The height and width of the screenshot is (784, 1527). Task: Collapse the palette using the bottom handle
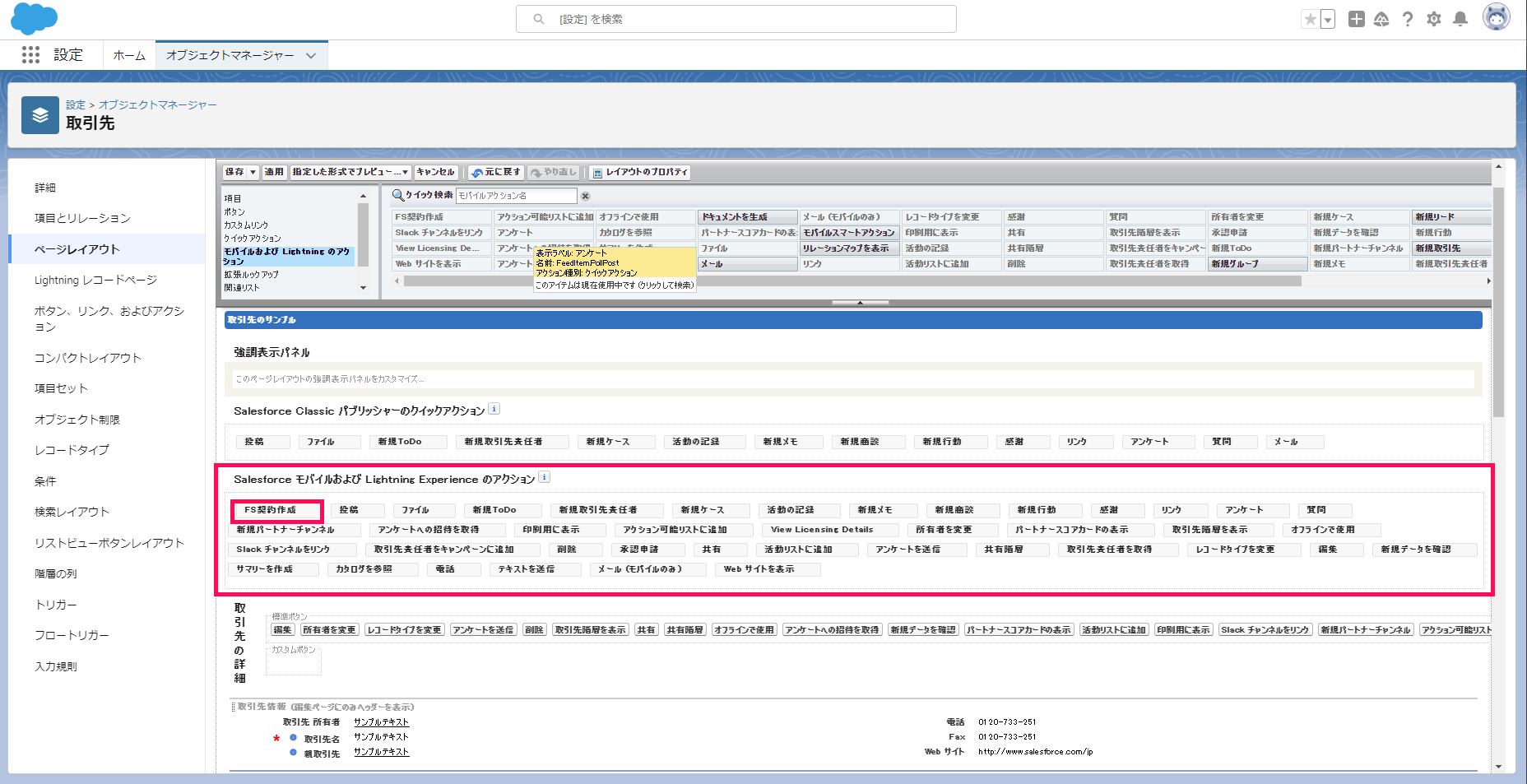tap(860, 303)
